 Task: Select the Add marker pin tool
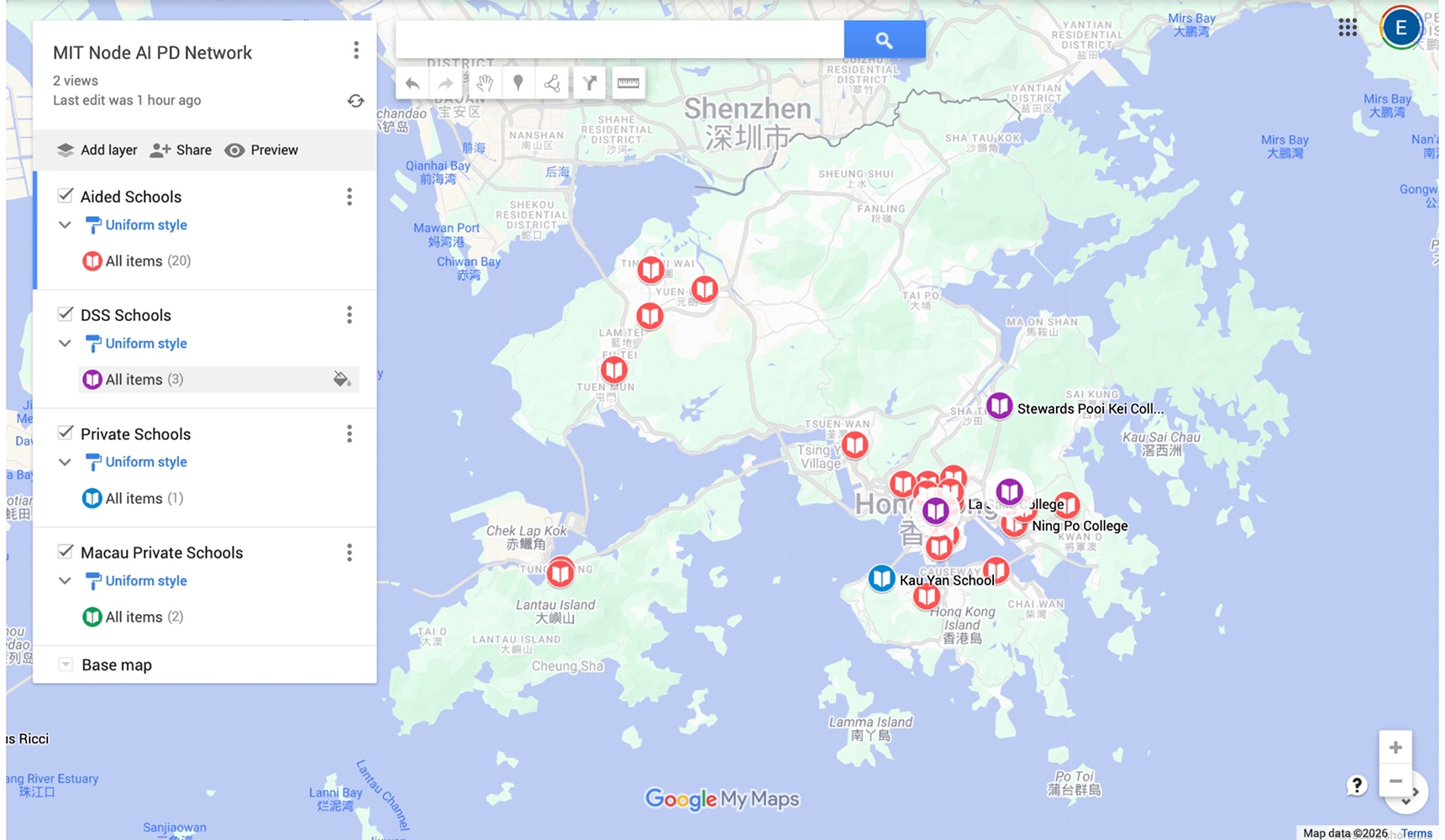click(x=518, y=83)
